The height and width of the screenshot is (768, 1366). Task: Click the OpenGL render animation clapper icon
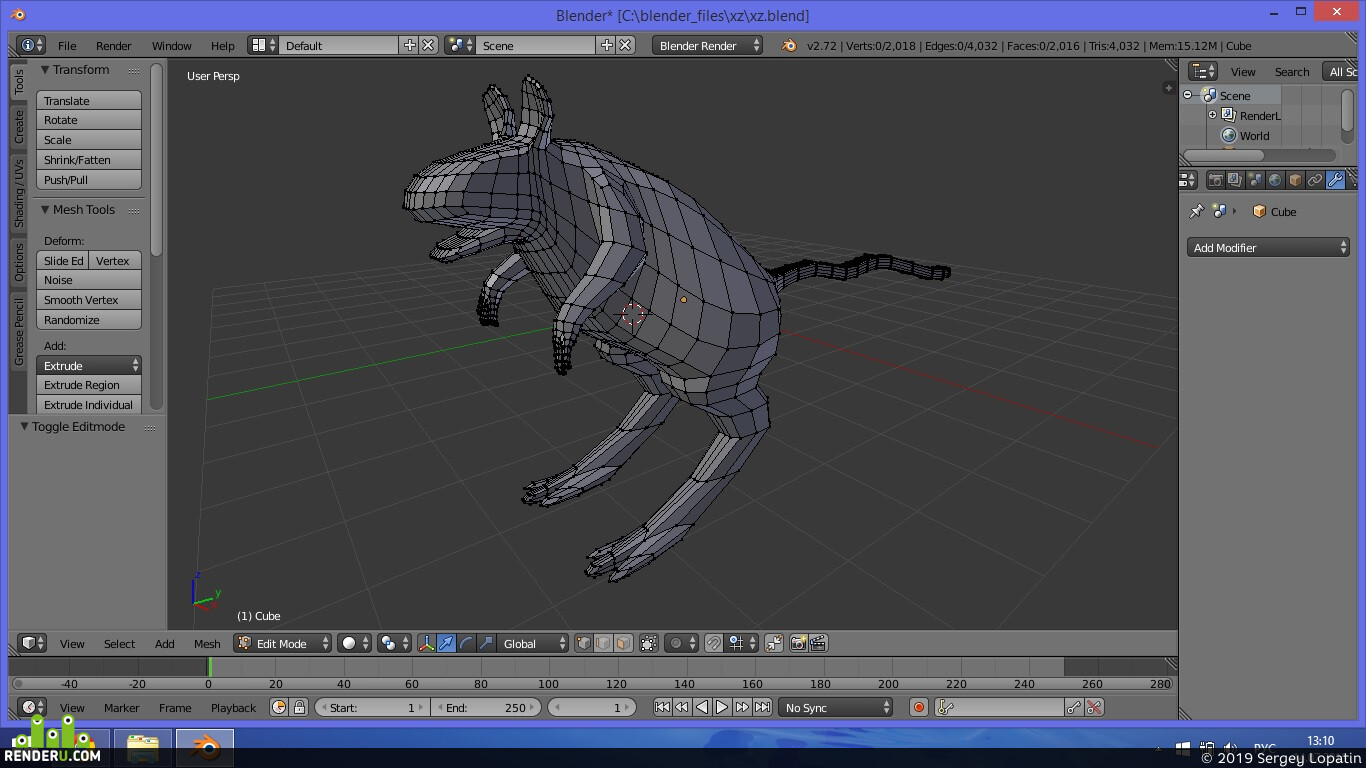click(818, 644)
